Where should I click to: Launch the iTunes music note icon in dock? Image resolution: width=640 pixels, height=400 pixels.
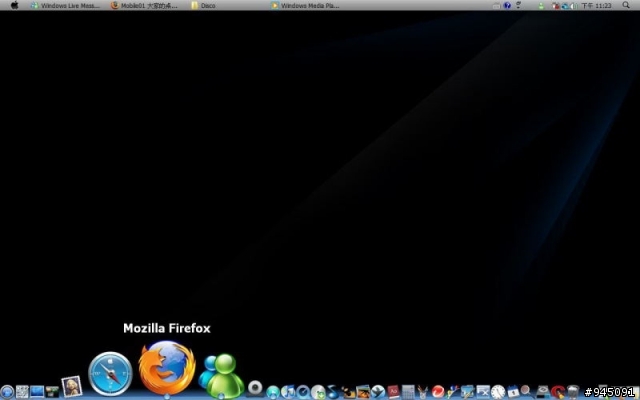coord(288,392)
